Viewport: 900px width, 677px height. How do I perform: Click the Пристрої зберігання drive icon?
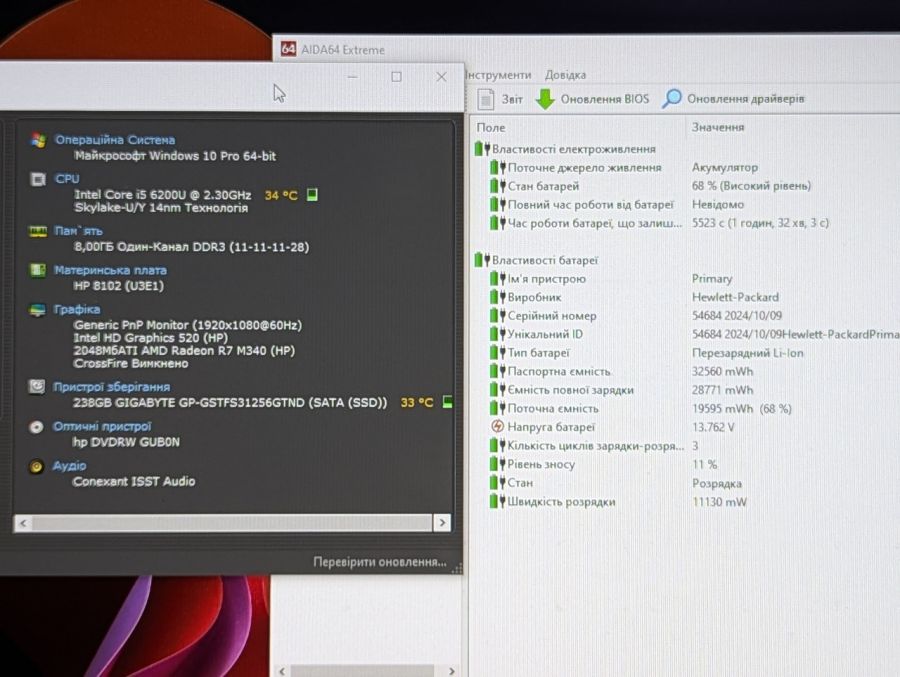37,386
